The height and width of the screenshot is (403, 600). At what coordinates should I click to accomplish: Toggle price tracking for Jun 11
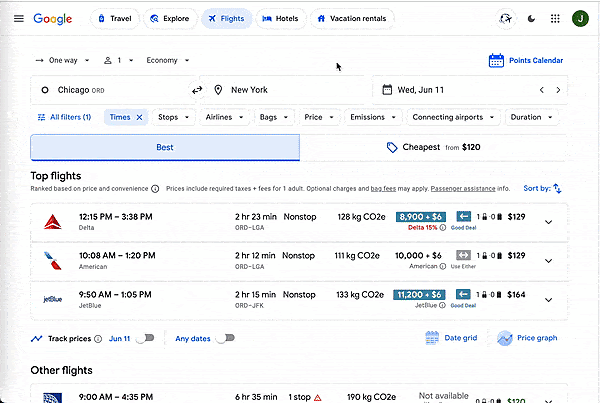146,338
